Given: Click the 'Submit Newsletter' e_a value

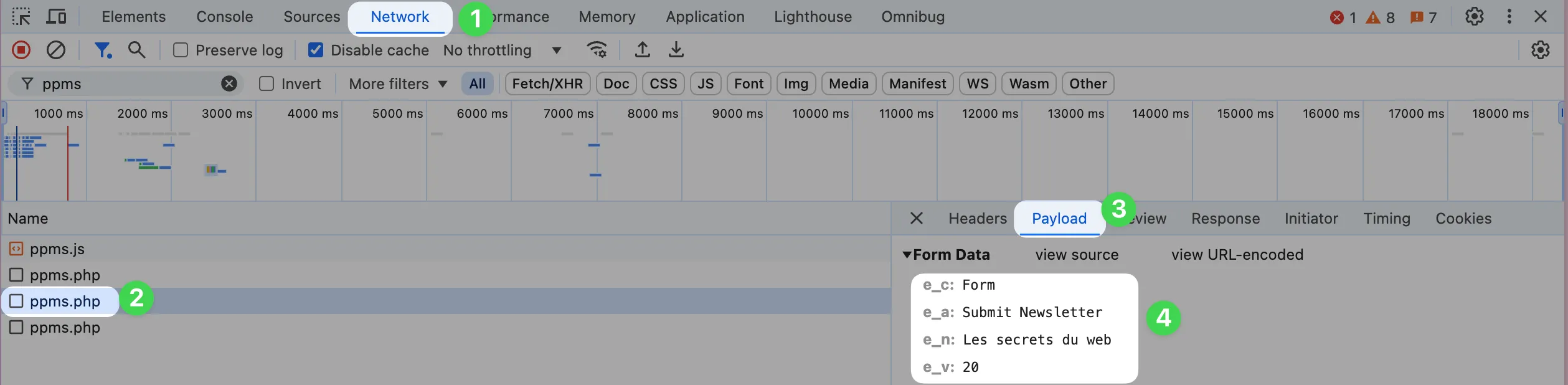Looking at the screenshot, I should [x=1032, y=313].
